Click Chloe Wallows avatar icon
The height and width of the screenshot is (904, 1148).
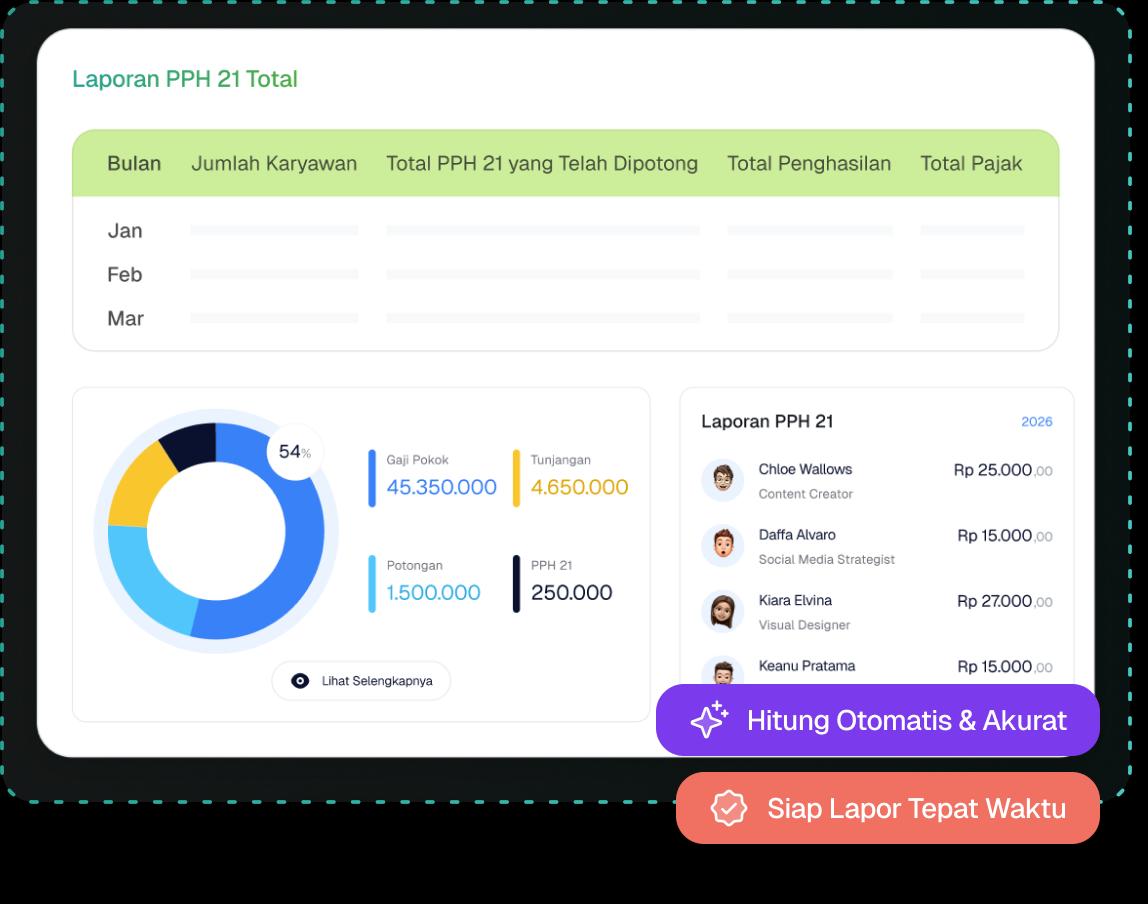click(722, 480)
